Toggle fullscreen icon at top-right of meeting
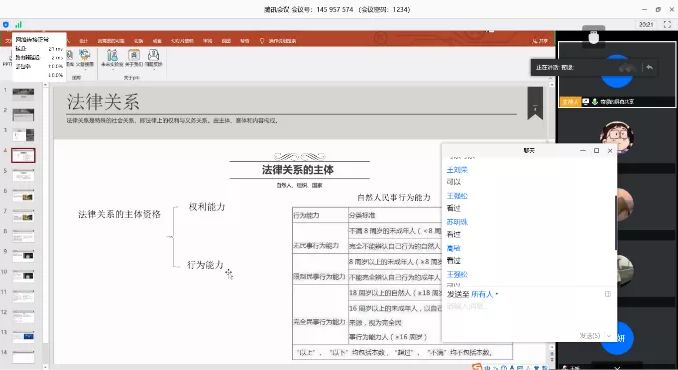This screenshot has width=678, height=370. click(667, 25)
